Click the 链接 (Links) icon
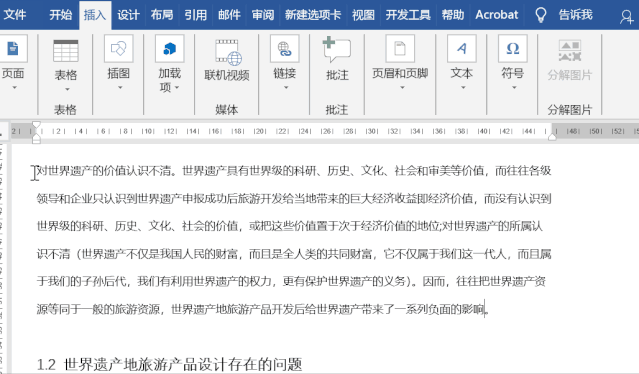639x374 pixels. 284,48
